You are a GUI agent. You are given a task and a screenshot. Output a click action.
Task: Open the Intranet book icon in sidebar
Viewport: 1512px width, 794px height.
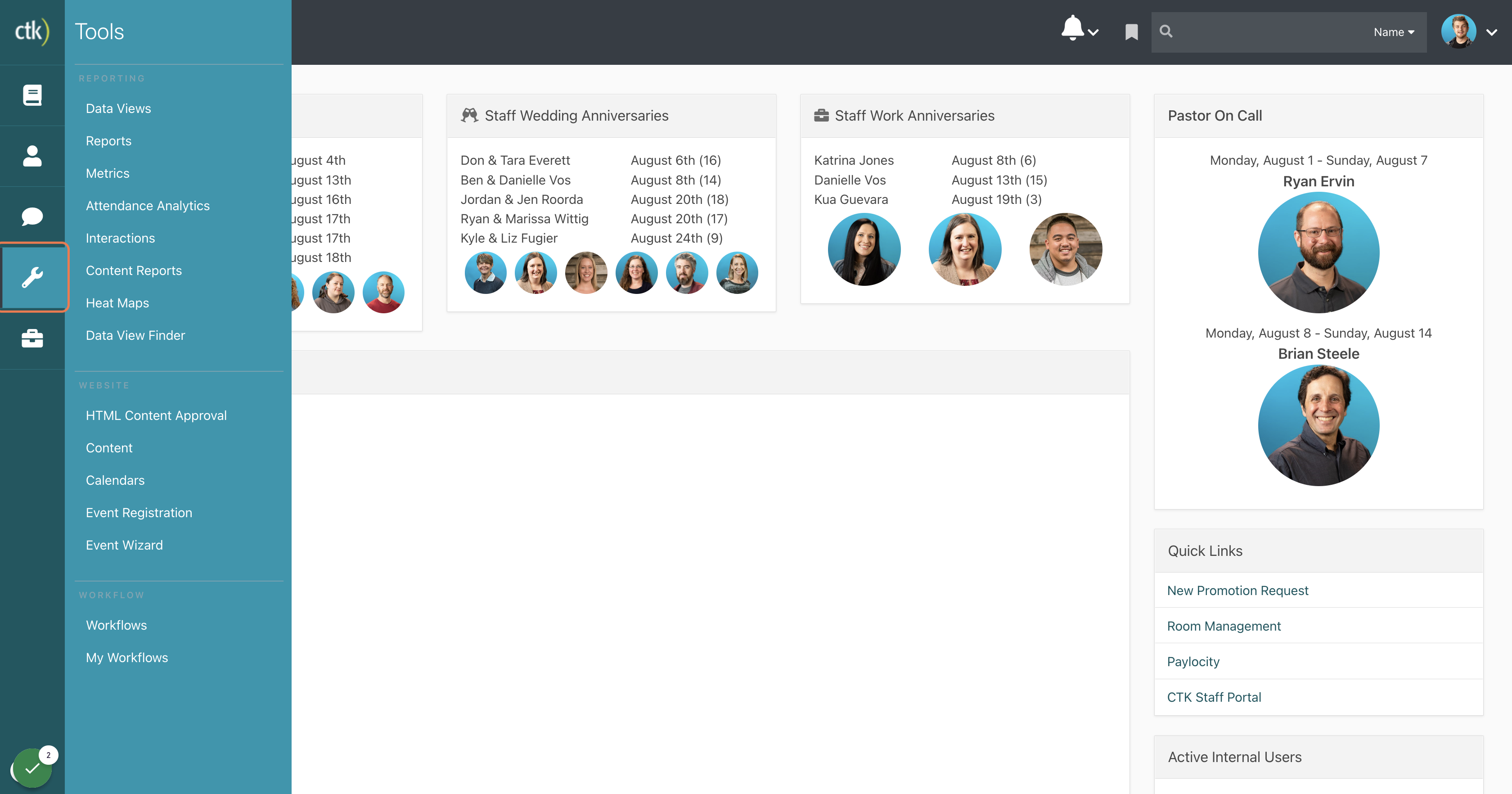tap(32, 95)
